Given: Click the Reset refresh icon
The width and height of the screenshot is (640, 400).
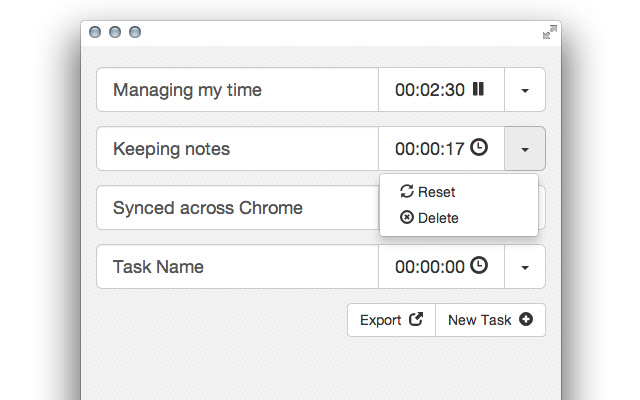Looking at the screenshot, I should click(407, 191).
